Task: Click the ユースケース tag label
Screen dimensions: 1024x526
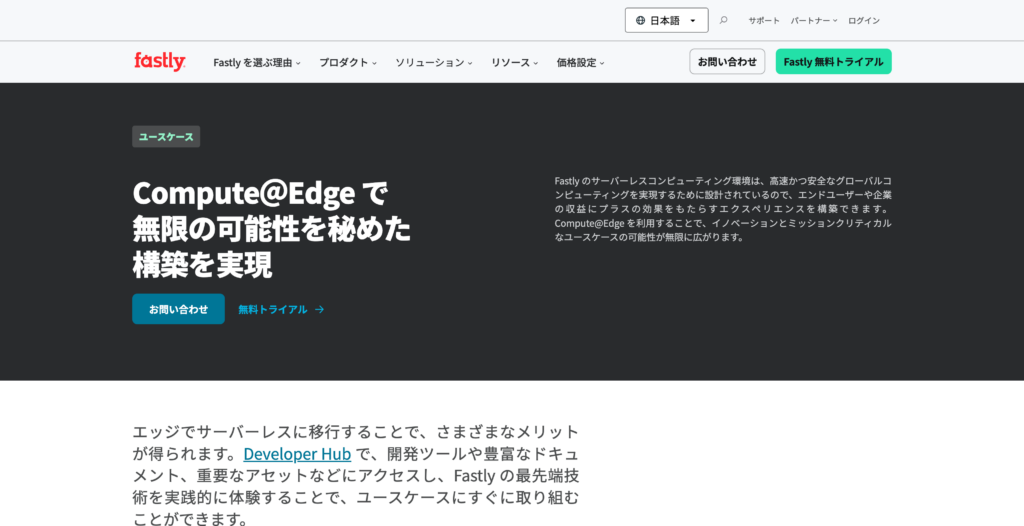Action: (x=166, y=137)
